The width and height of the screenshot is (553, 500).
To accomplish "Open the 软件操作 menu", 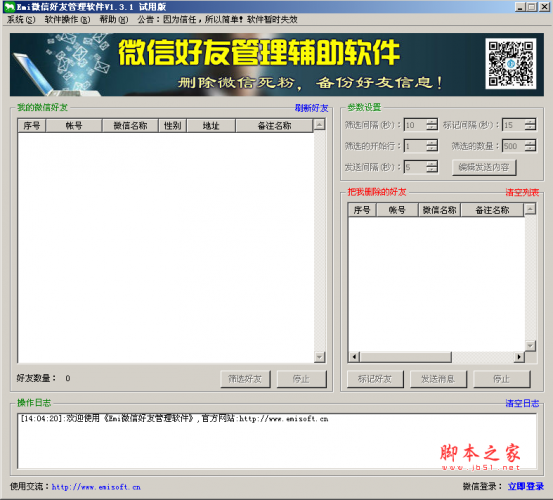I will point(67,19).
